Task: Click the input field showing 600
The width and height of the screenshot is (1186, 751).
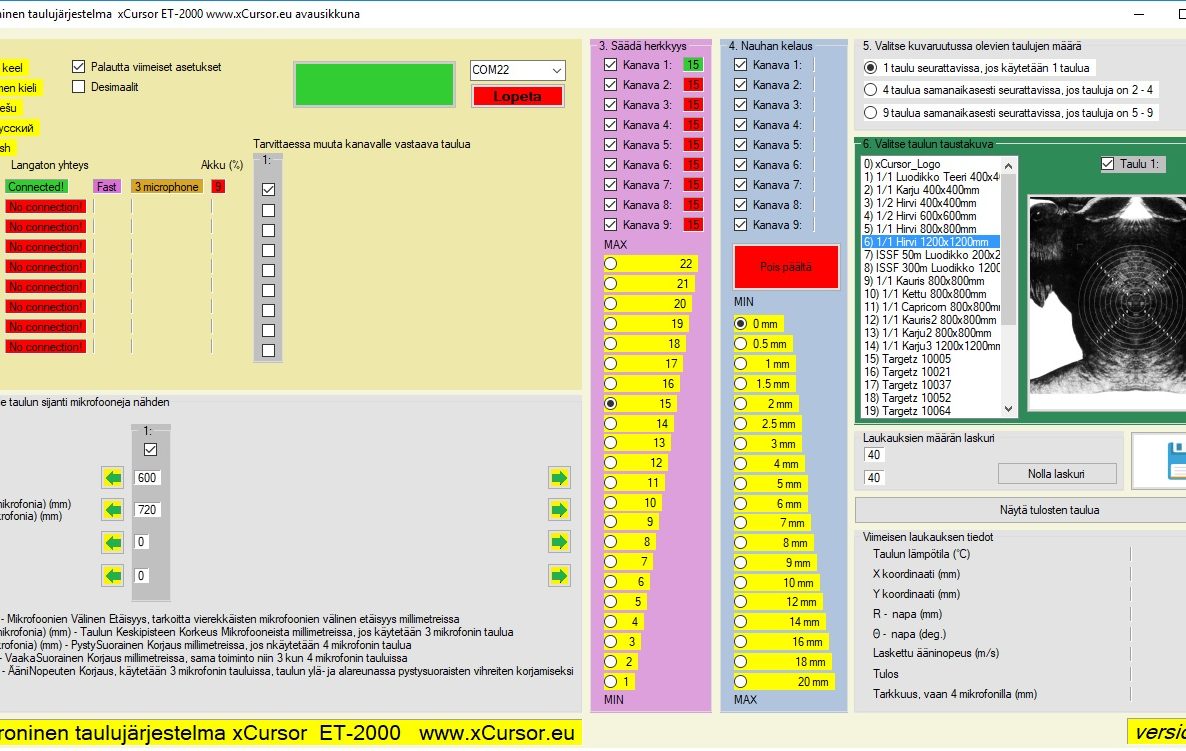Action: pyautogui.click(x=147, y=478)
